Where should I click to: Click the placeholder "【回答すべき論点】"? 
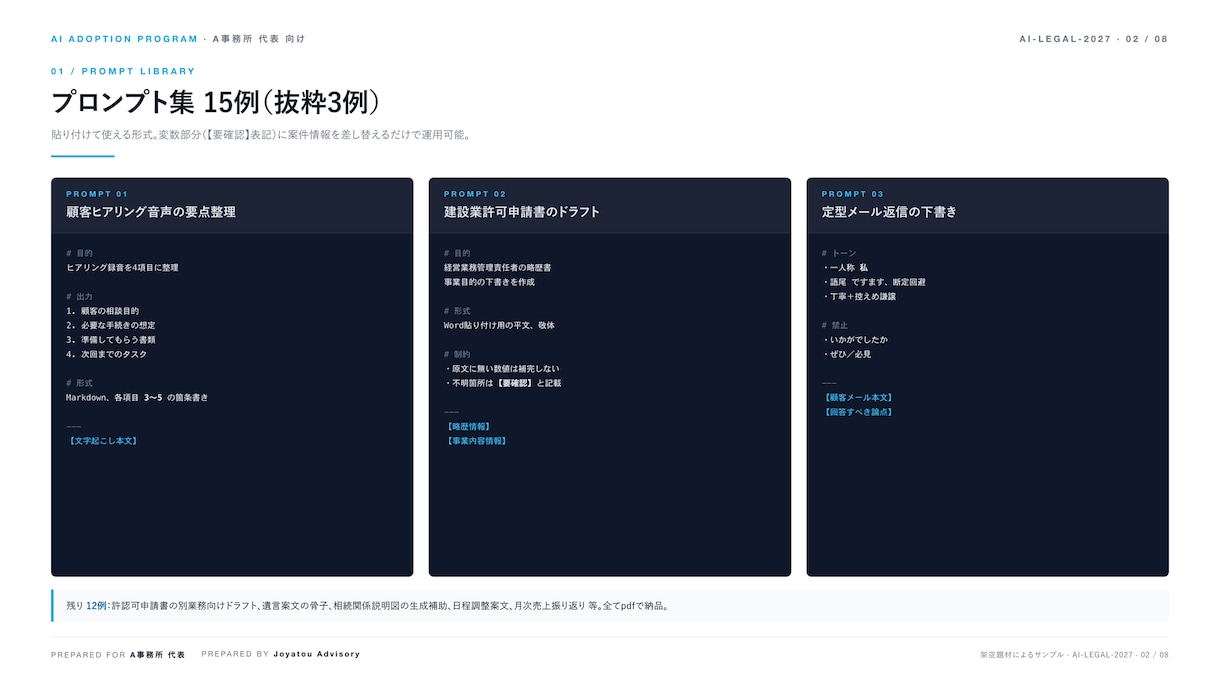(857, 412)
